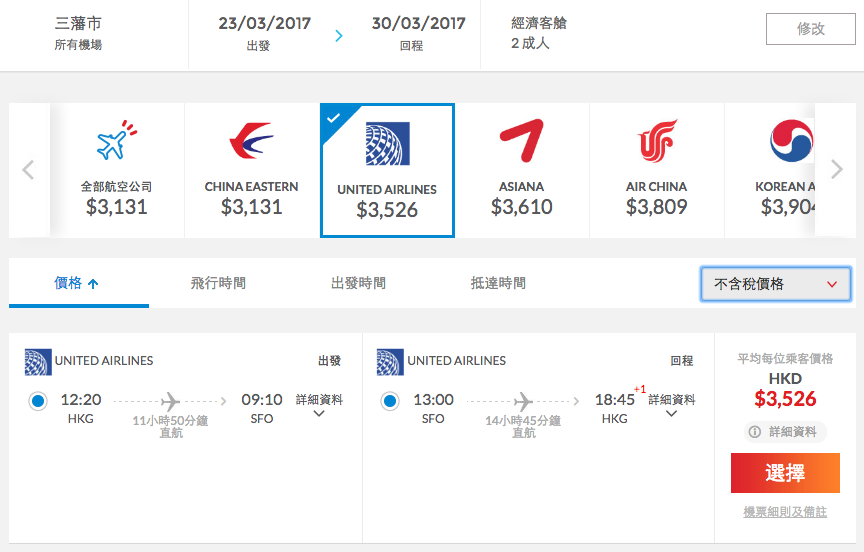864x552 pixels.
Task: Select the Korean Air taegeuk logo
Action: (x=792, y=140)
